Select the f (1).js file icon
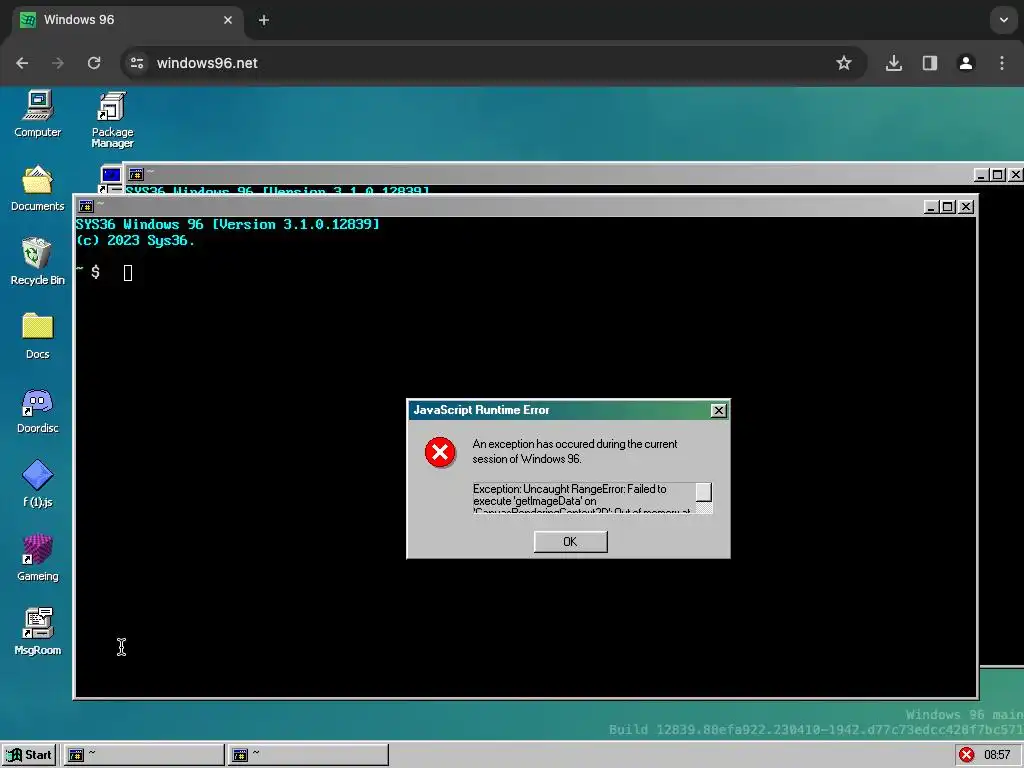 37,484
